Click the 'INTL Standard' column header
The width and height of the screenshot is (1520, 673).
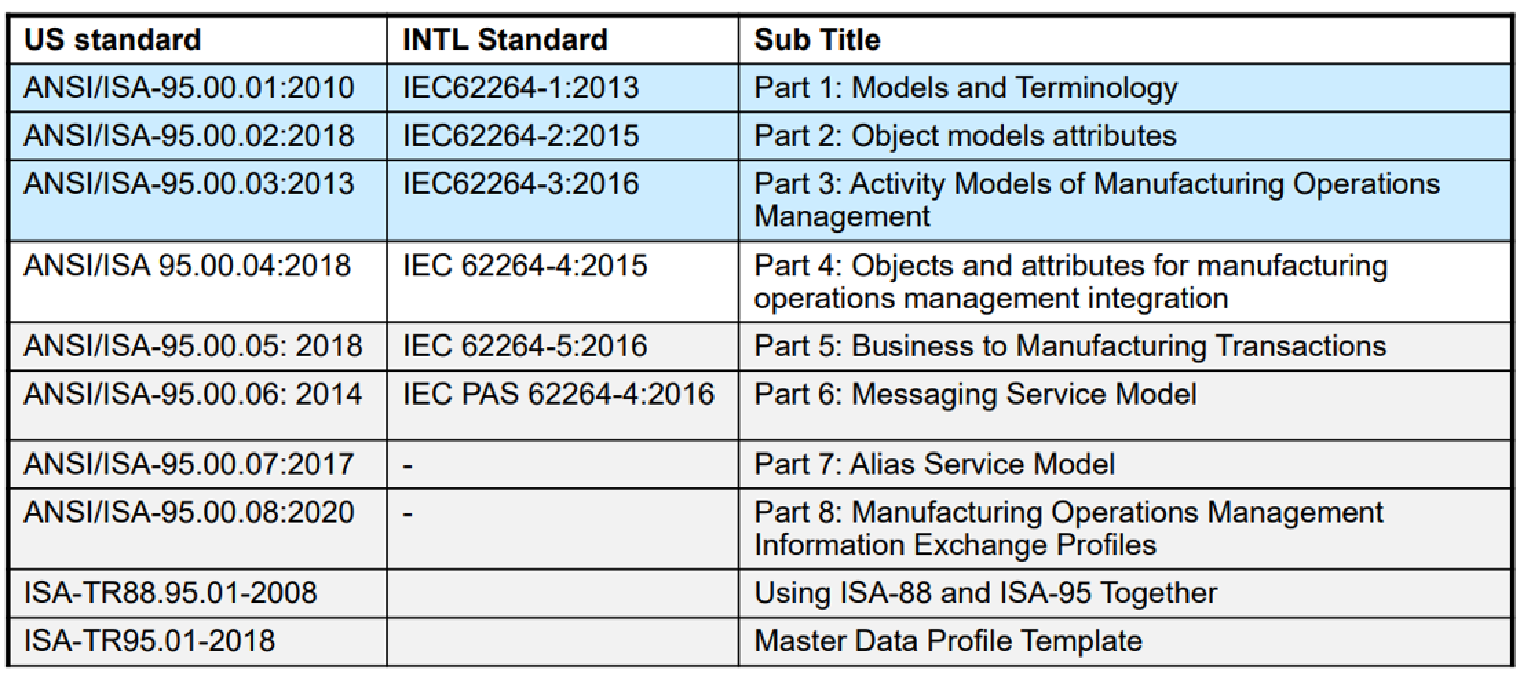coord(562,40)
